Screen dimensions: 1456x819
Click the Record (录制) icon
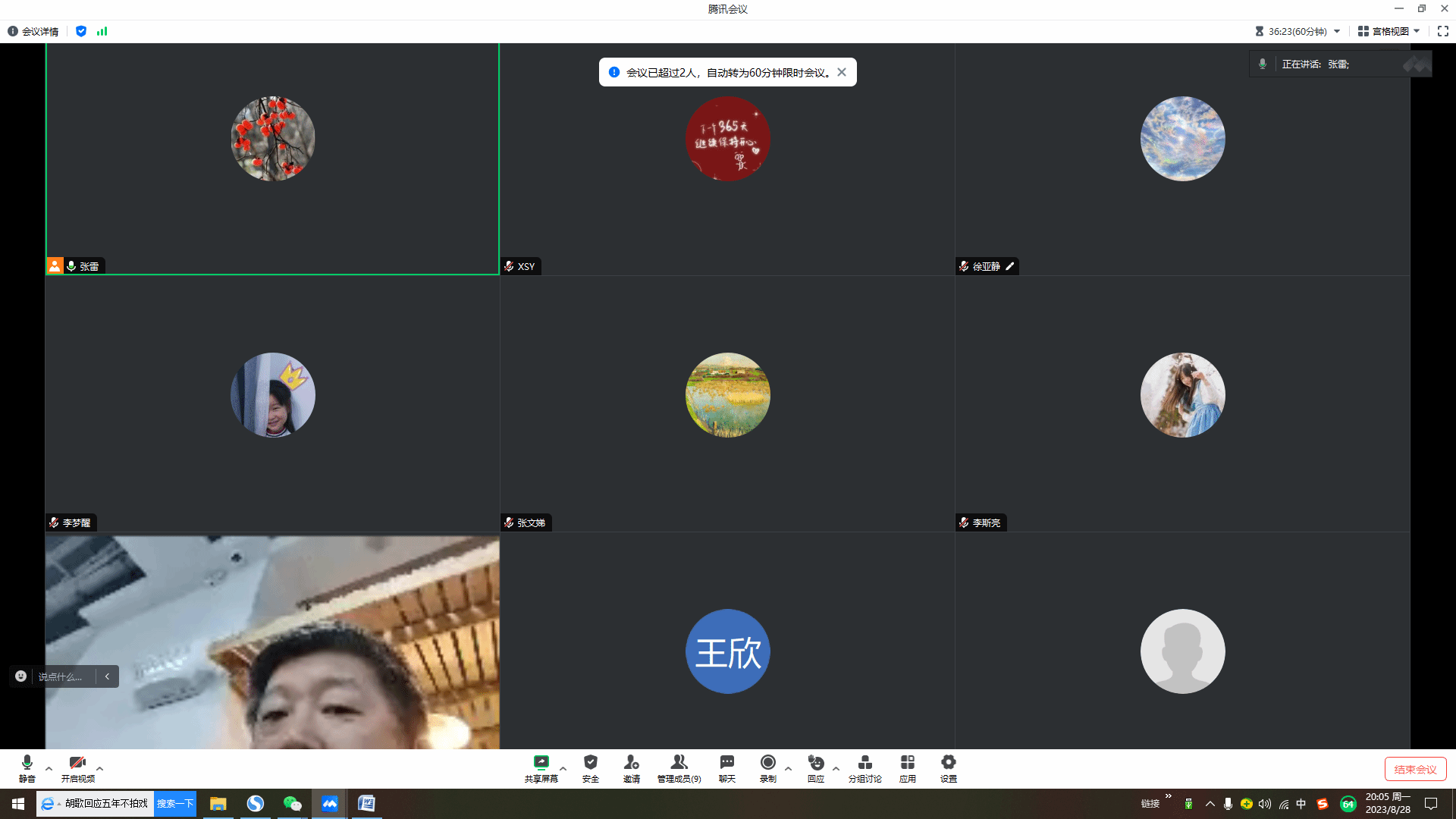[x=767, y=763]
